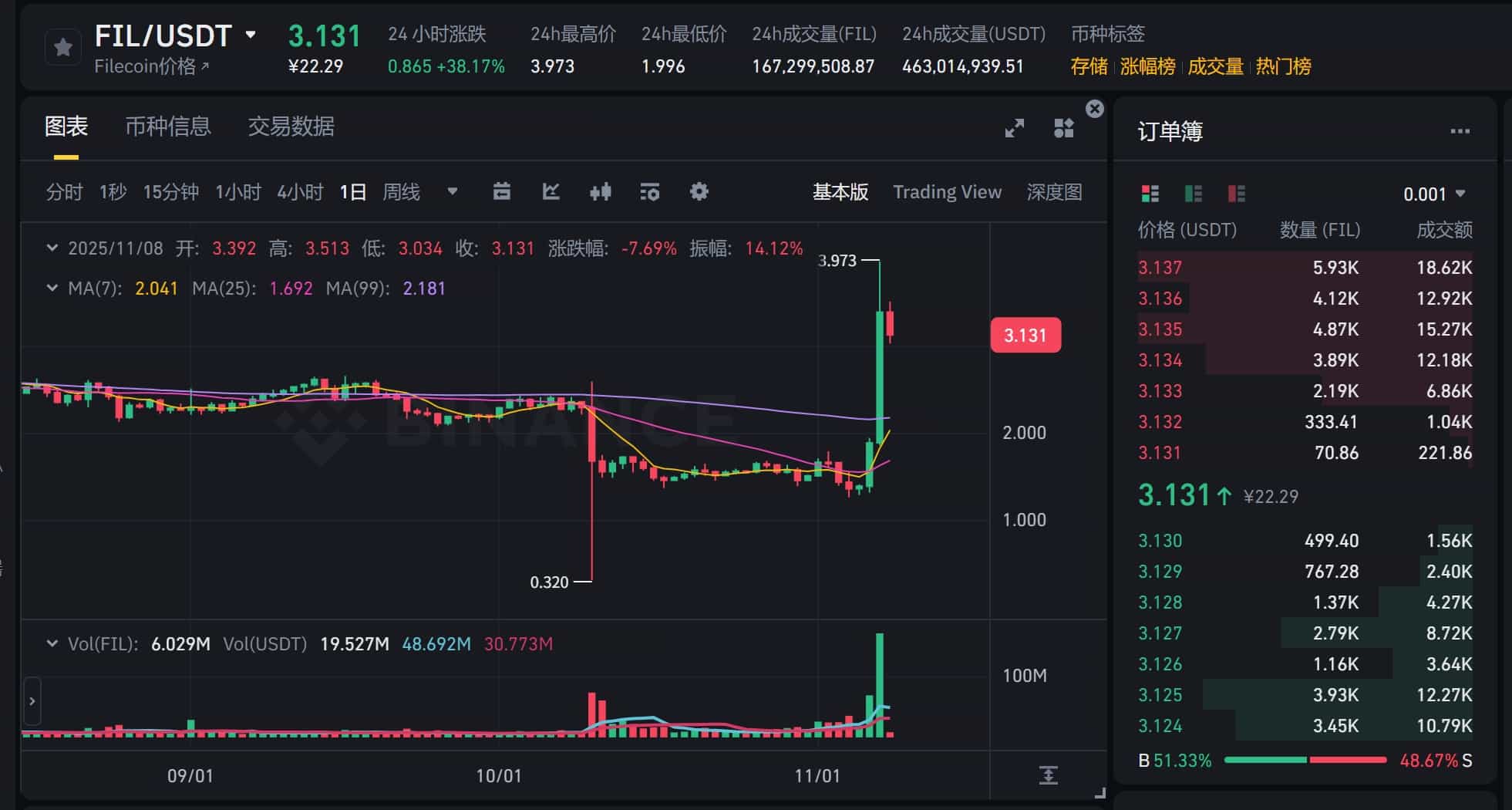Select the 1日 timeframe
Viewport: 1512px width, 810px height.
click(x=353, y=192)
